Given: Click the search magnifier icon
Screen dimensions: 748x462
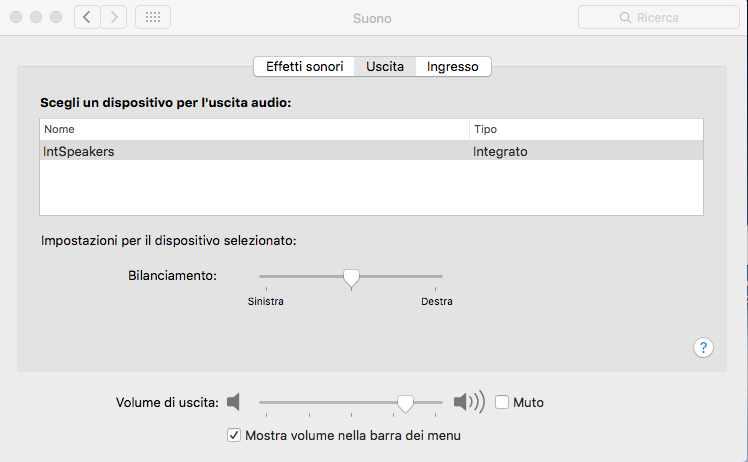Looking at the screenshot, I should coord(626,18).
